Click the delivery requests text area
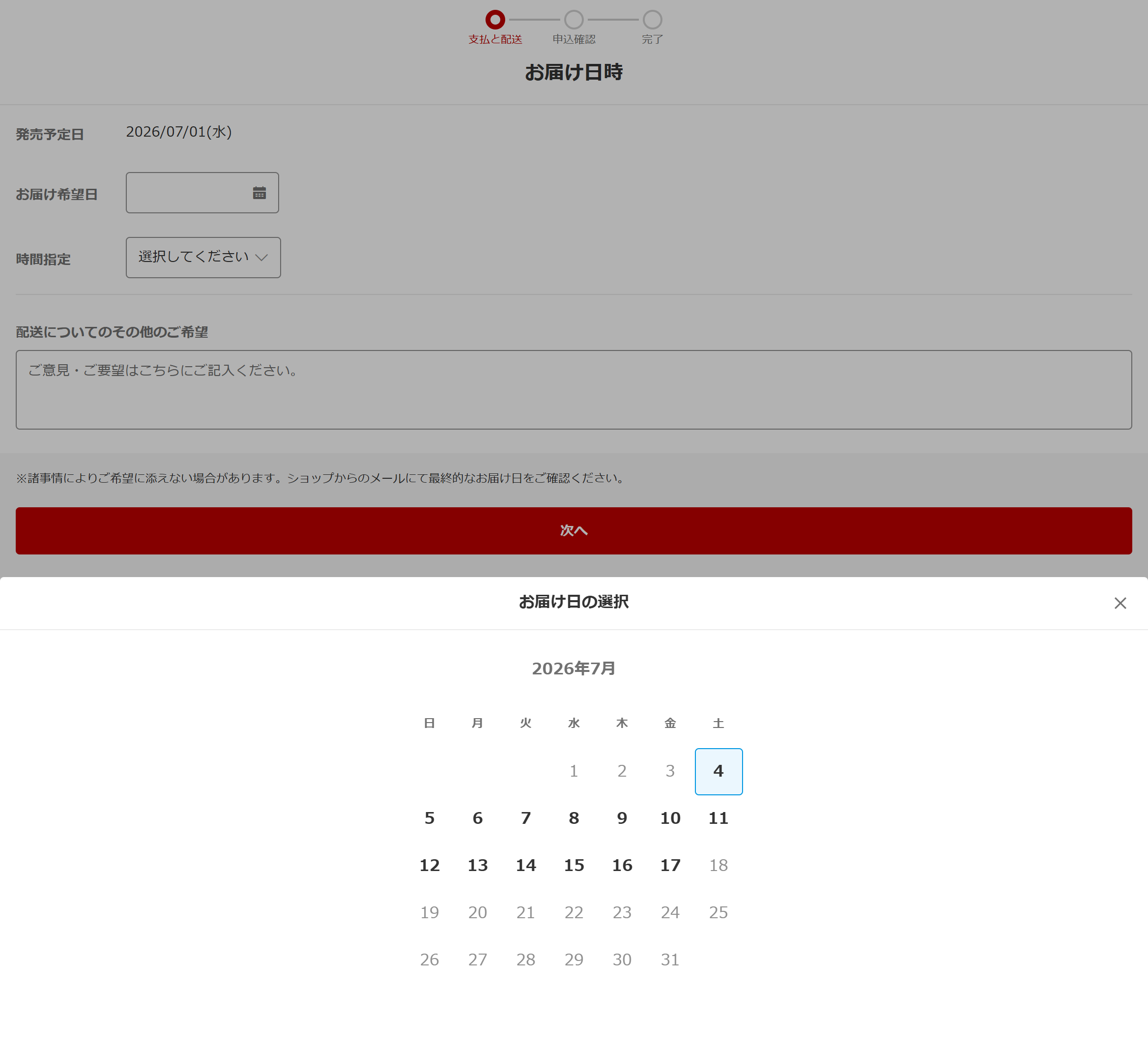 [574, 390]
